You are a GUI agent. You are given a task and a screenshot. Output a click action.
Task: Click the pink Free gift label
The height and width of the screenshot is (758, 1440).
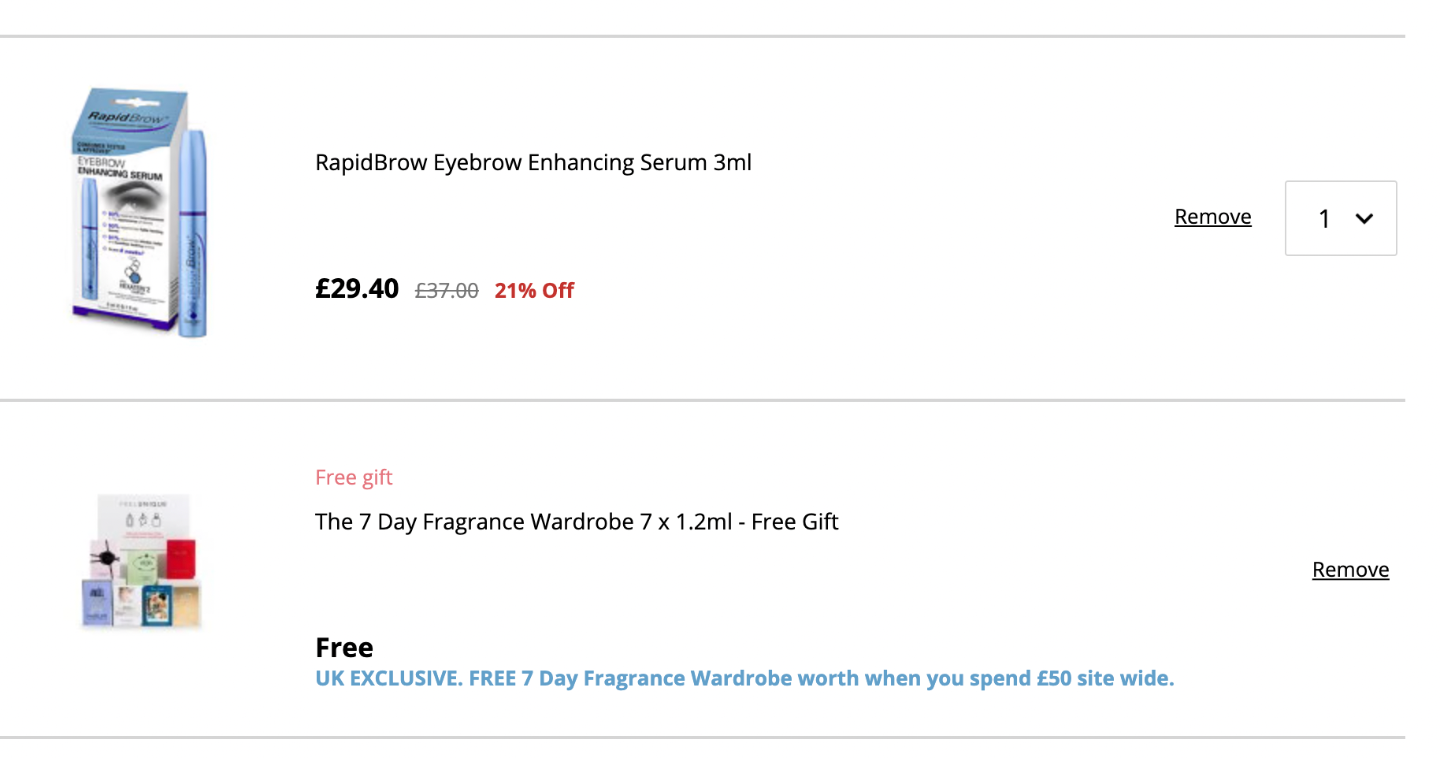(x=354, y=478)
